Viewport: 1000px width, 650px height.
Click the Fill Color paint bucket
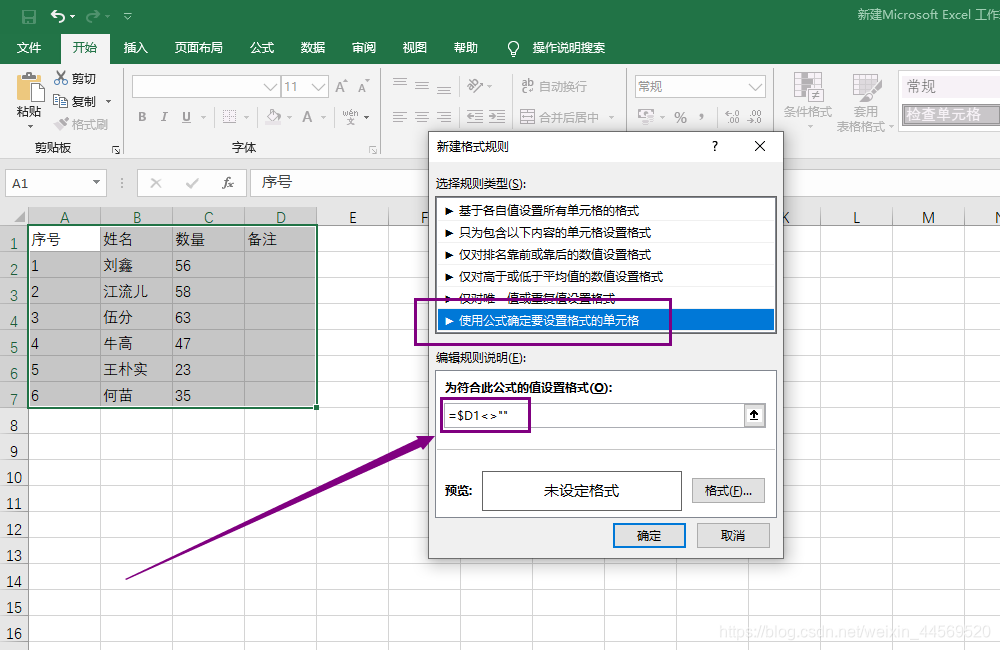(x=274, y=117)
